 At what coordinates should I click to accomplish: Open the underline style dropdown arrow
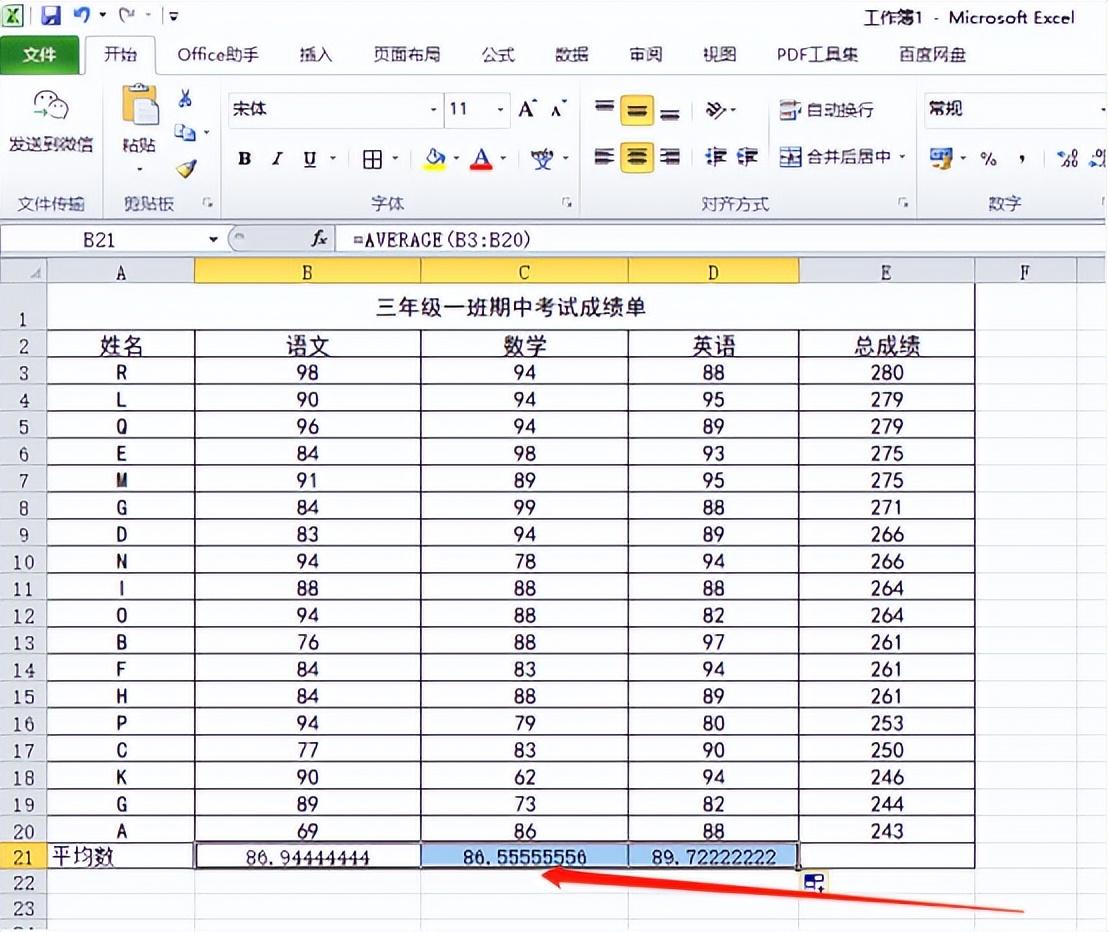click(x=332, y=158)
